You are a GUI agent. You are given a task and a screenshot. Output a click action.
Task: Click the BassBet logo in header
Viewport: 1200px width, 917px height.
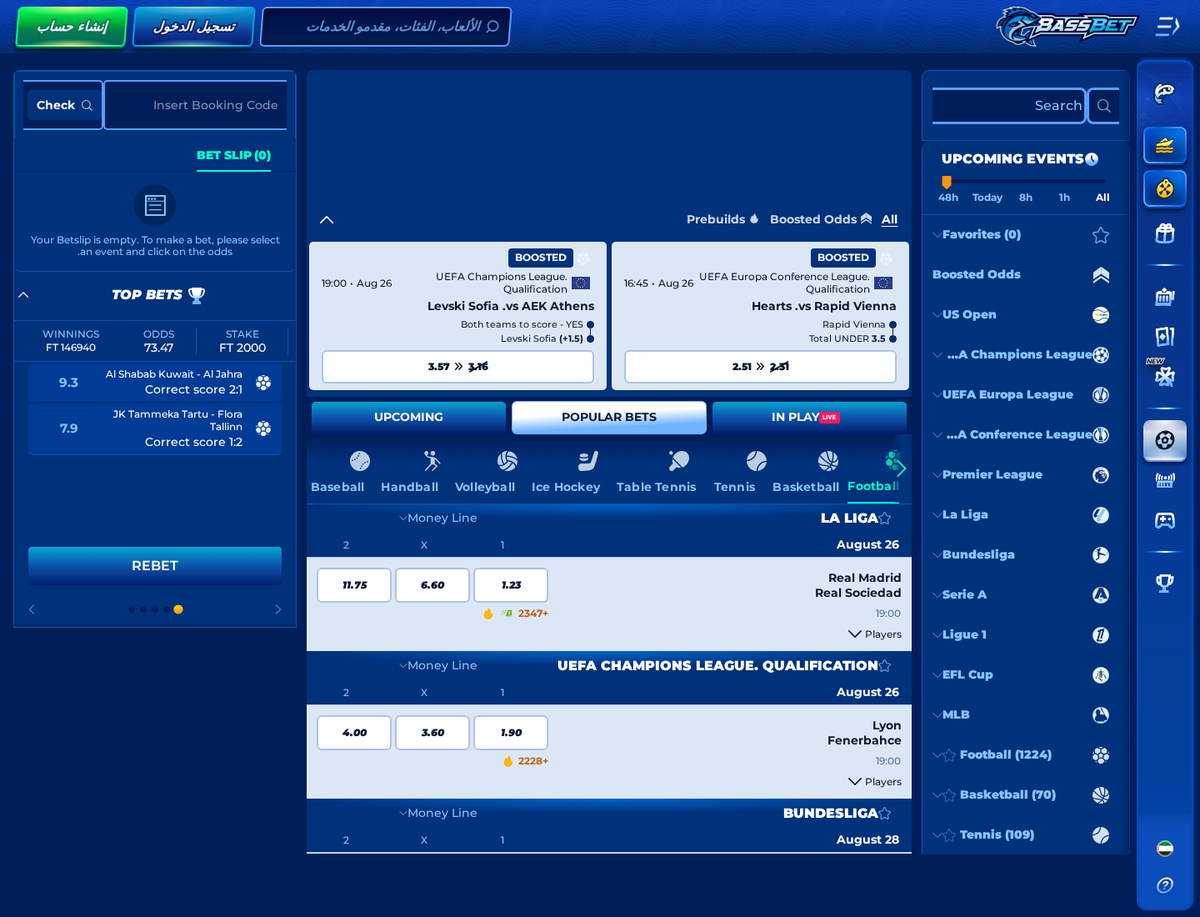click(x=1068, y=26)
